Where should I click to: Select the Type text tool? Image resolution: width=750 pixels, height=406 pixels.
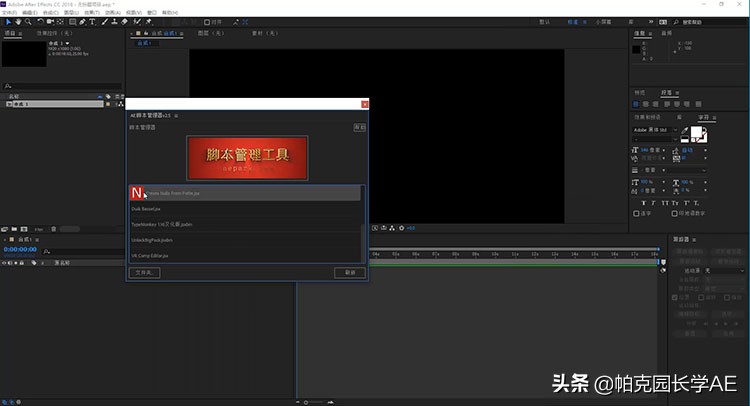92,22
